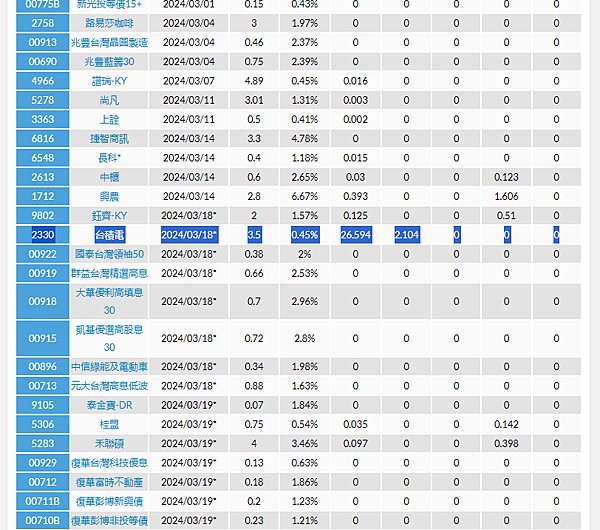Click stock code 1712

pos(42,196)
